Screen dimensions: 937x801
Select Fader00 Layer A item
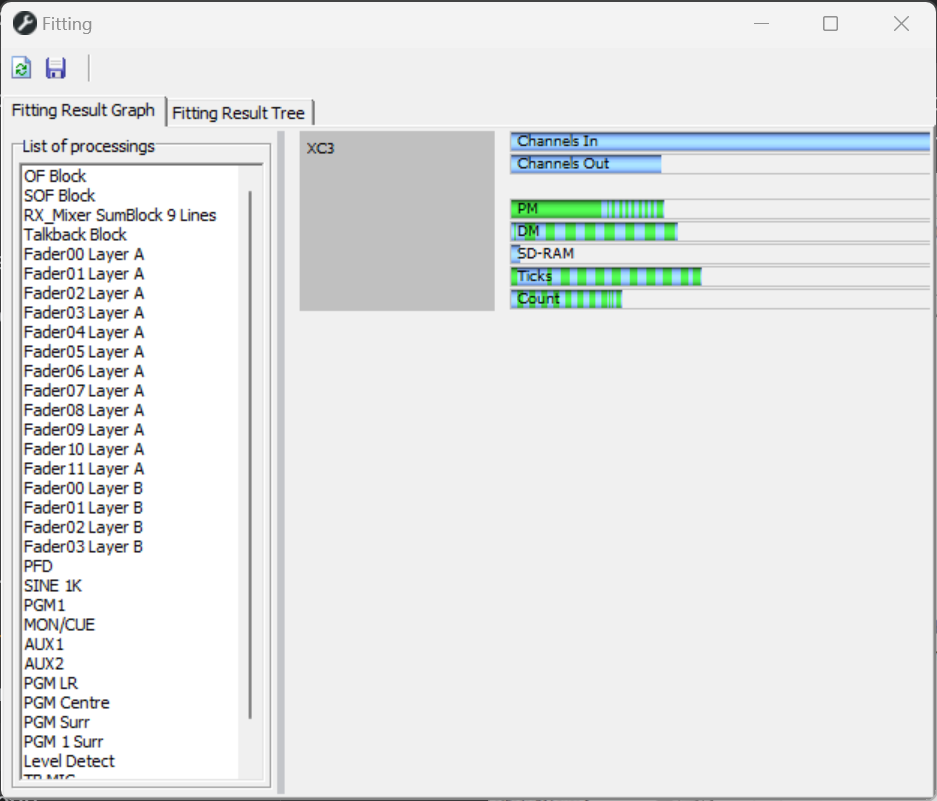(84, 254)
